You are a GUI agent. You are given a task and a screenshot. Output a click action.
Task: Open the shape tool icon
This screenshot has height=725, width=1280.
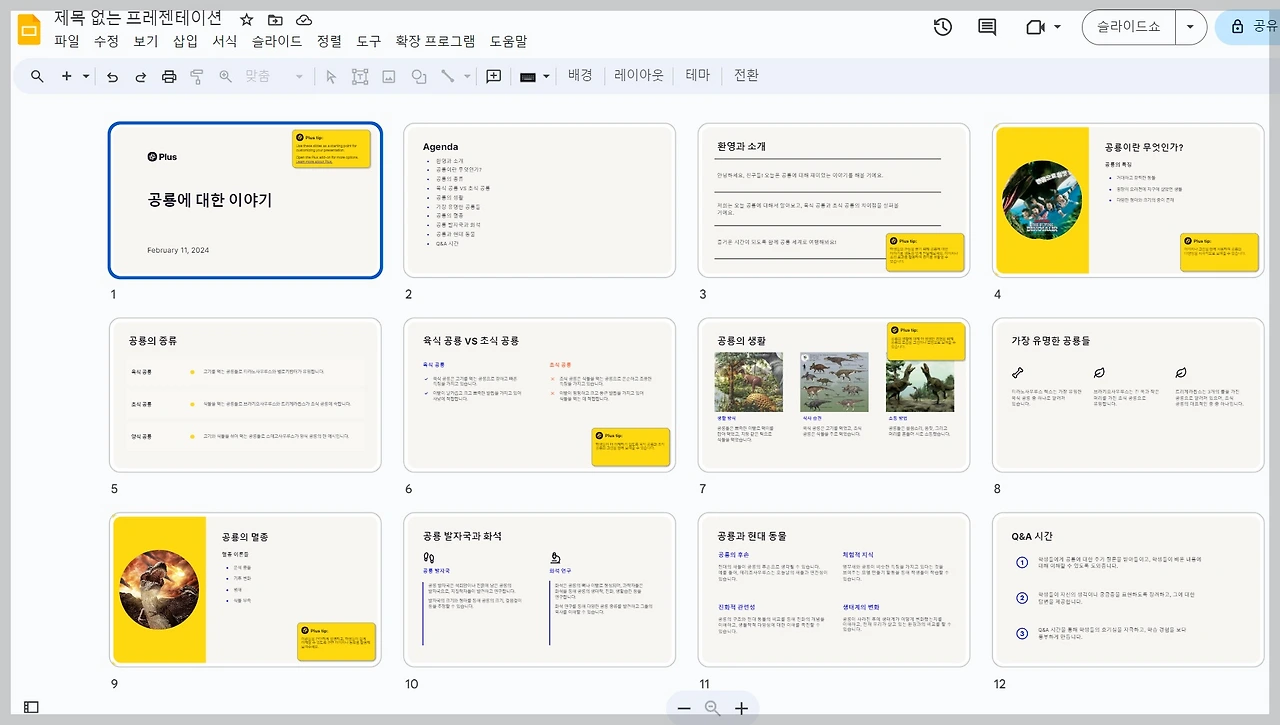click(419, 76)
